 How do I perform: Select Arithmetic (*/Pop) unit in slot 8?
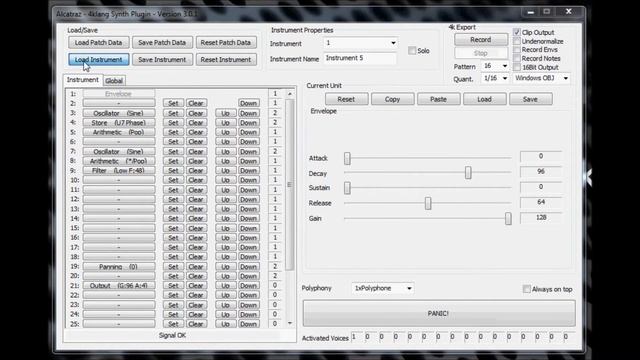point(119,161)
